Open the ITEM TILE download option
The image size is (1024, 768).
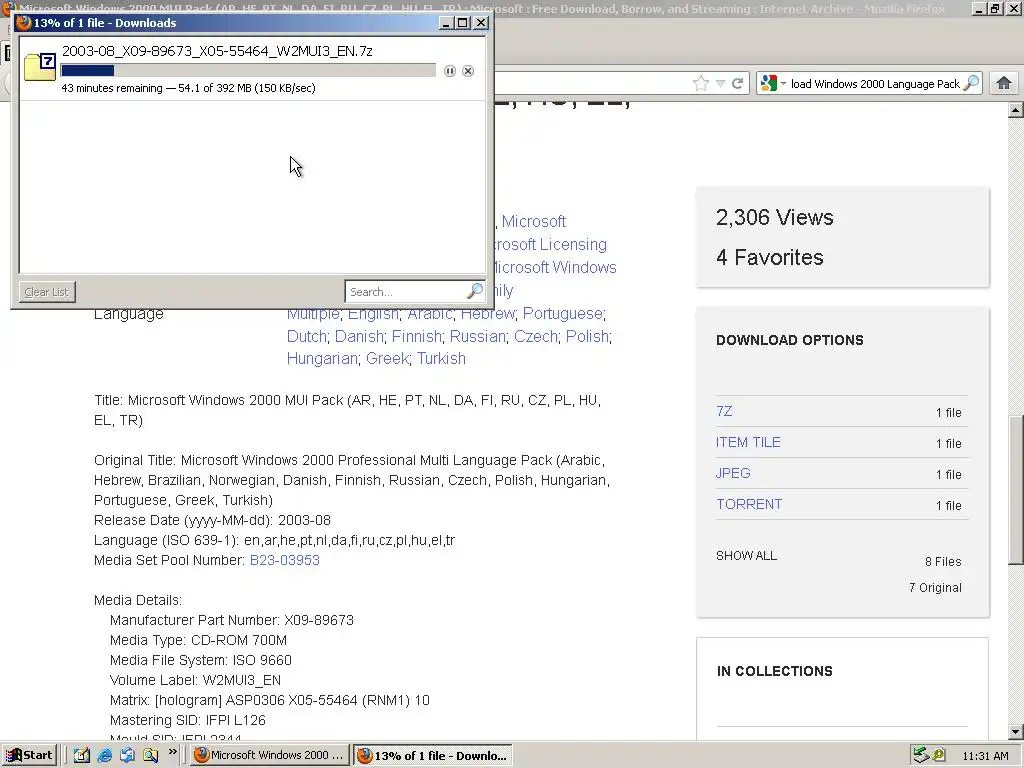(748, 442)
